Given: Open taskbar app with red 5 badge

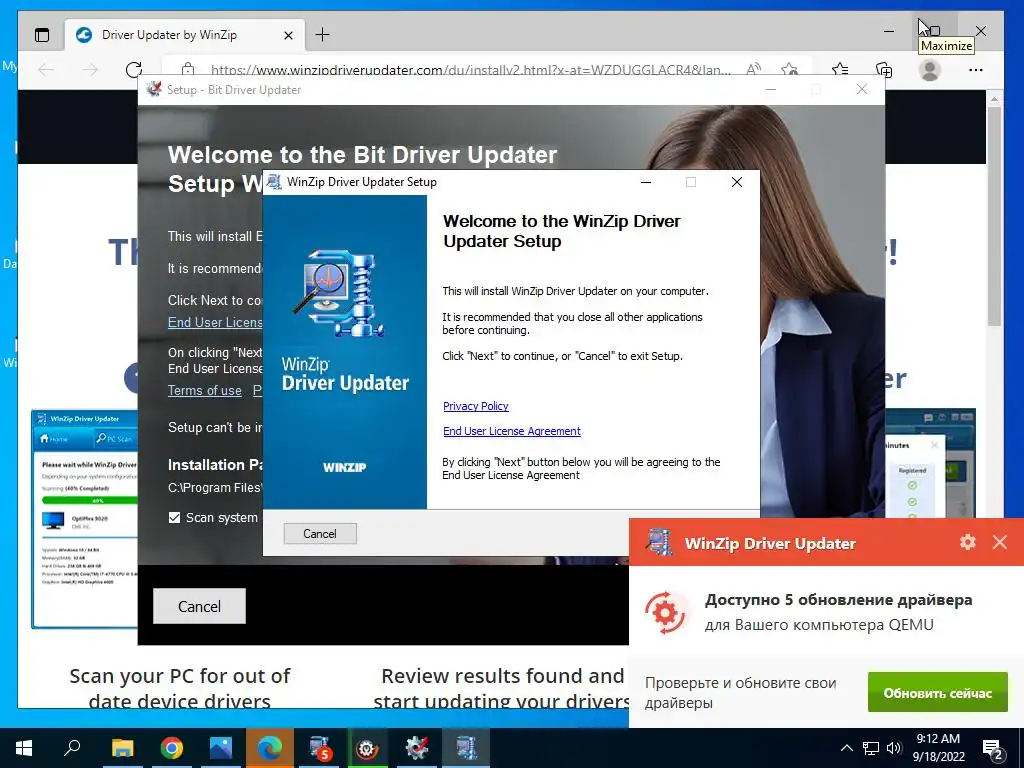Looking at the screenshot, I should pyautogui.click(x=319, y=748).
